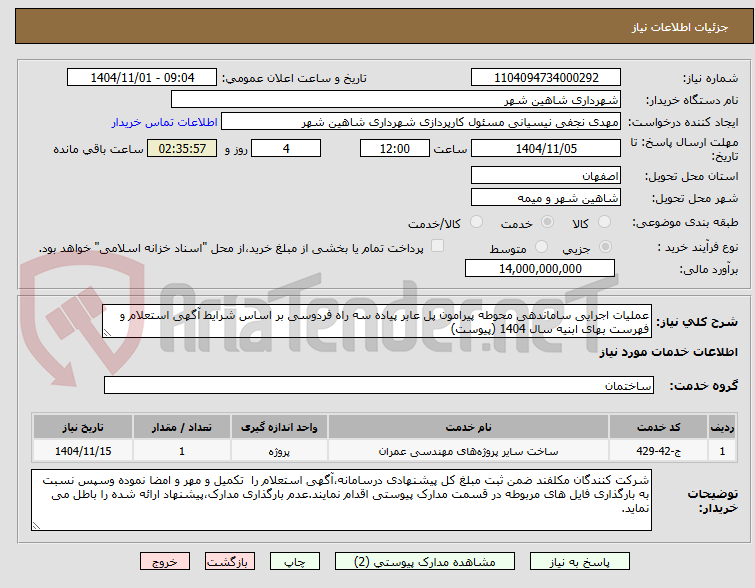This screenshot has width=755, height=588.
Task: Click the پاسخ به نیاز button
Action: pos(580,562)
